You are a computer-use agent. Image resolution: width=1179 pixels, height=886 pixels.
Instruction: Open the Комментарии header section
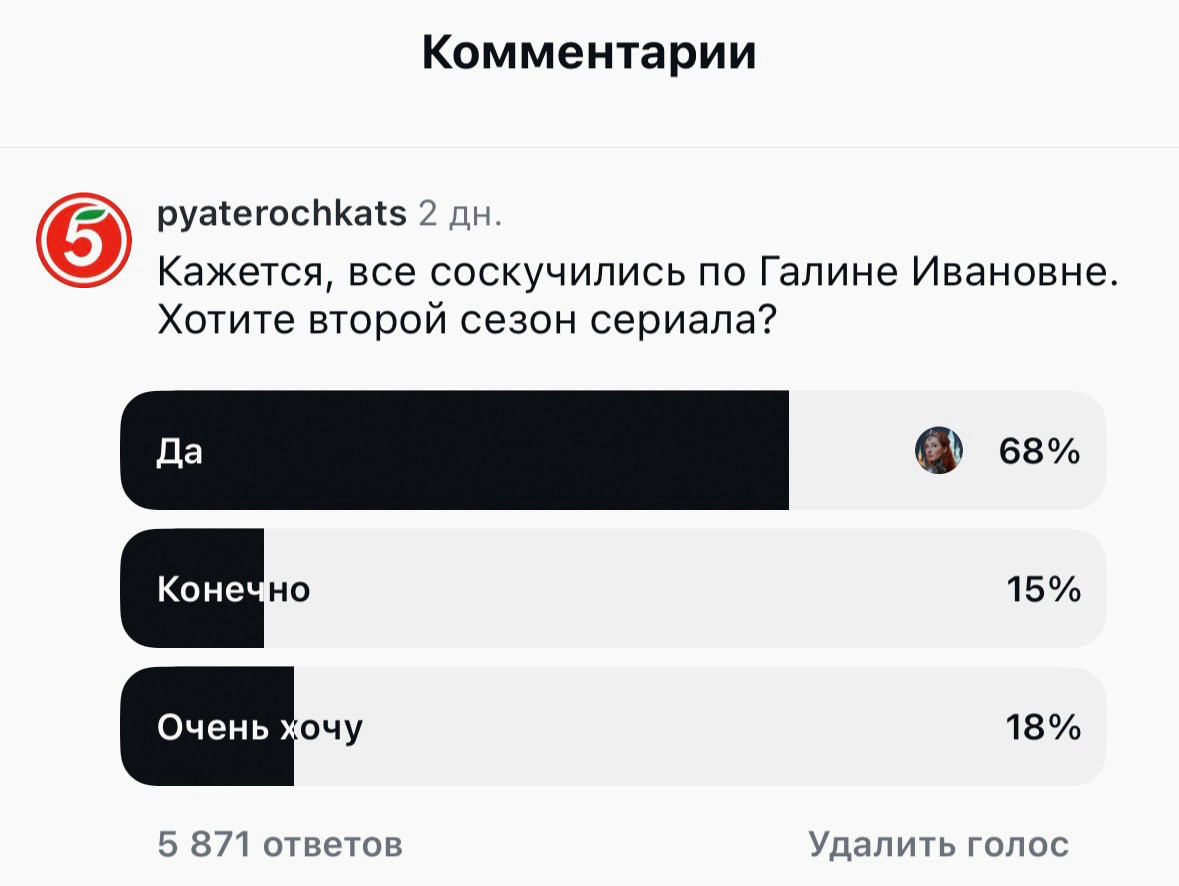pos(589,53)
